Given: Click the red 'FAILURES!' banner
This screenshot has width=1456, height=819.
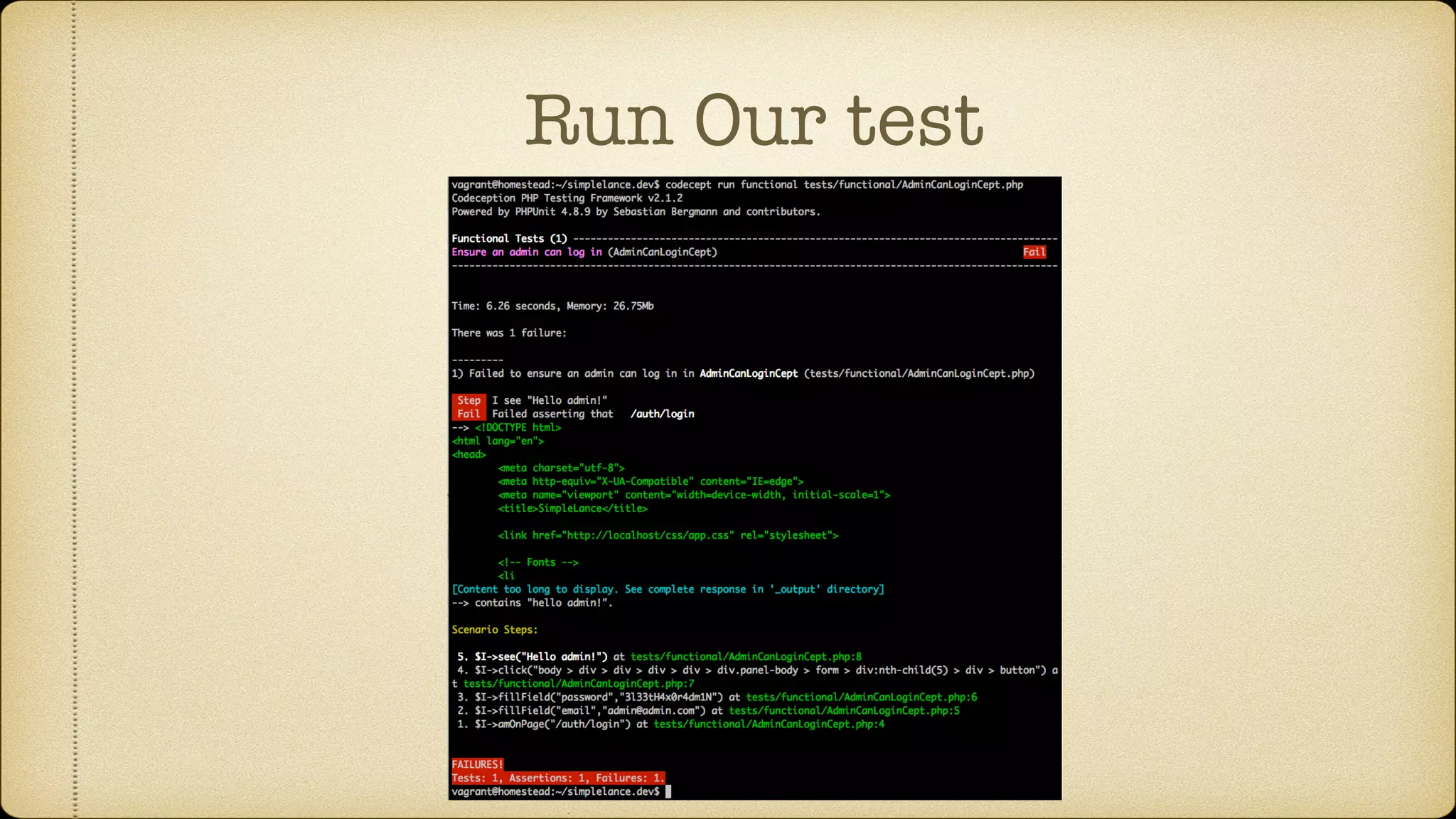Looking at the screenshot, I should click(x=477, y=764).
